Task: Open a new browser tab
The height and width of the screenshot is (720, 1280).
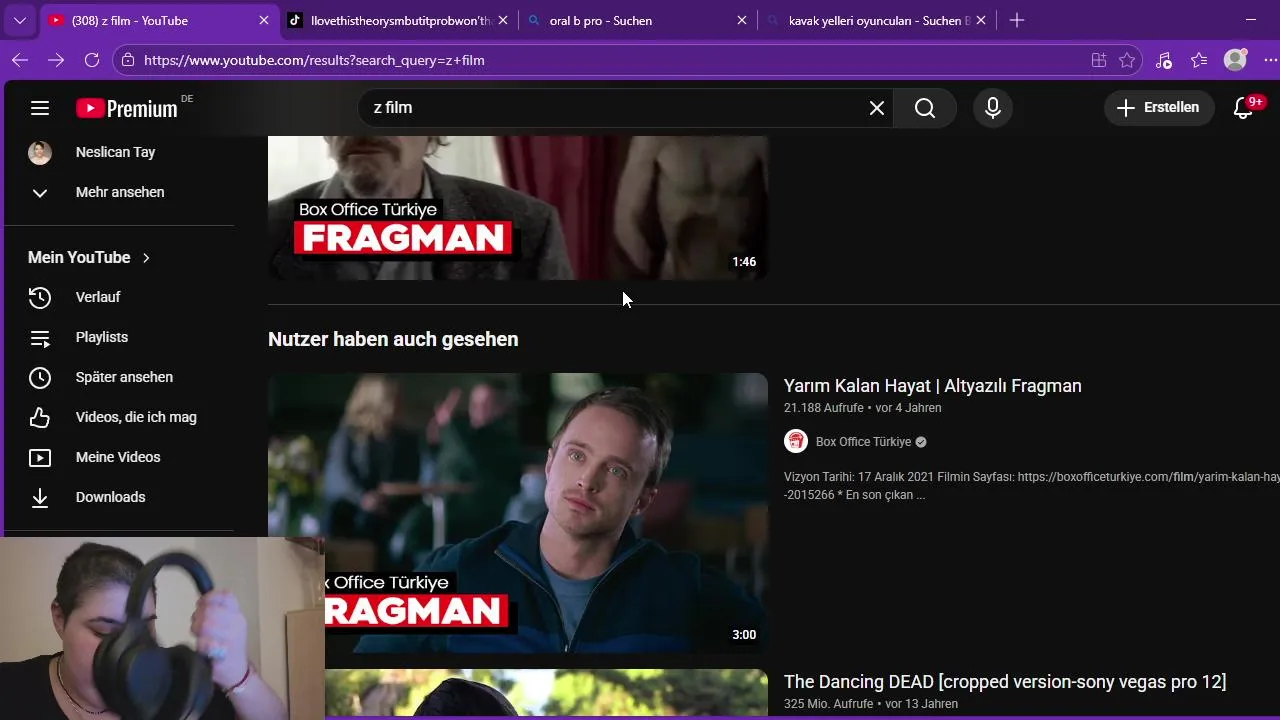Action: point(1017,20)
